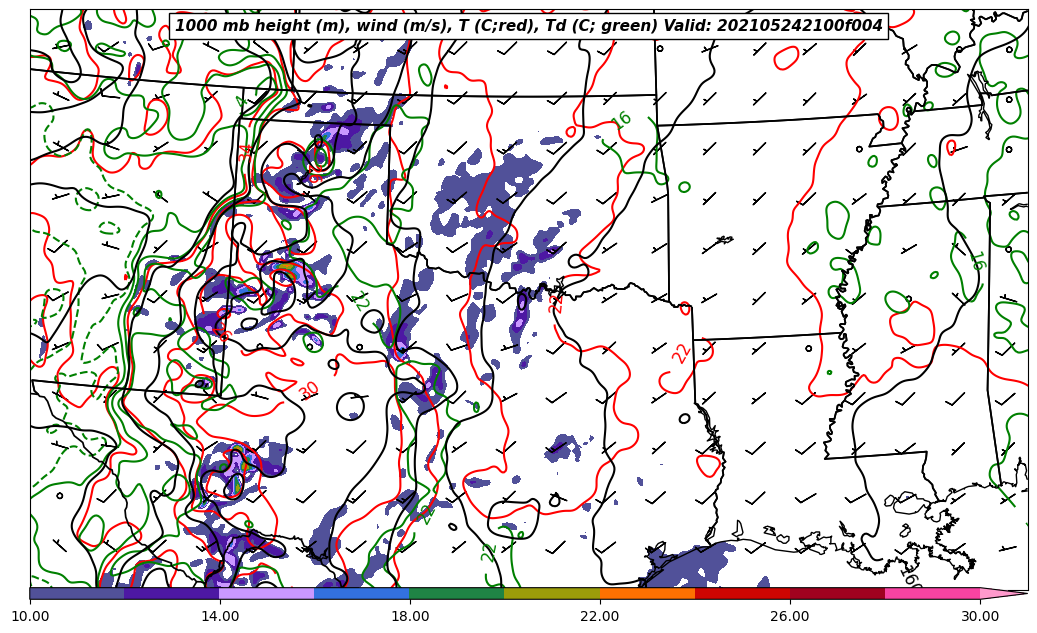Viewport: 1037px width, 633px height.
Task: Click the red 30 temperature contour label
Action: coord(308,392)
